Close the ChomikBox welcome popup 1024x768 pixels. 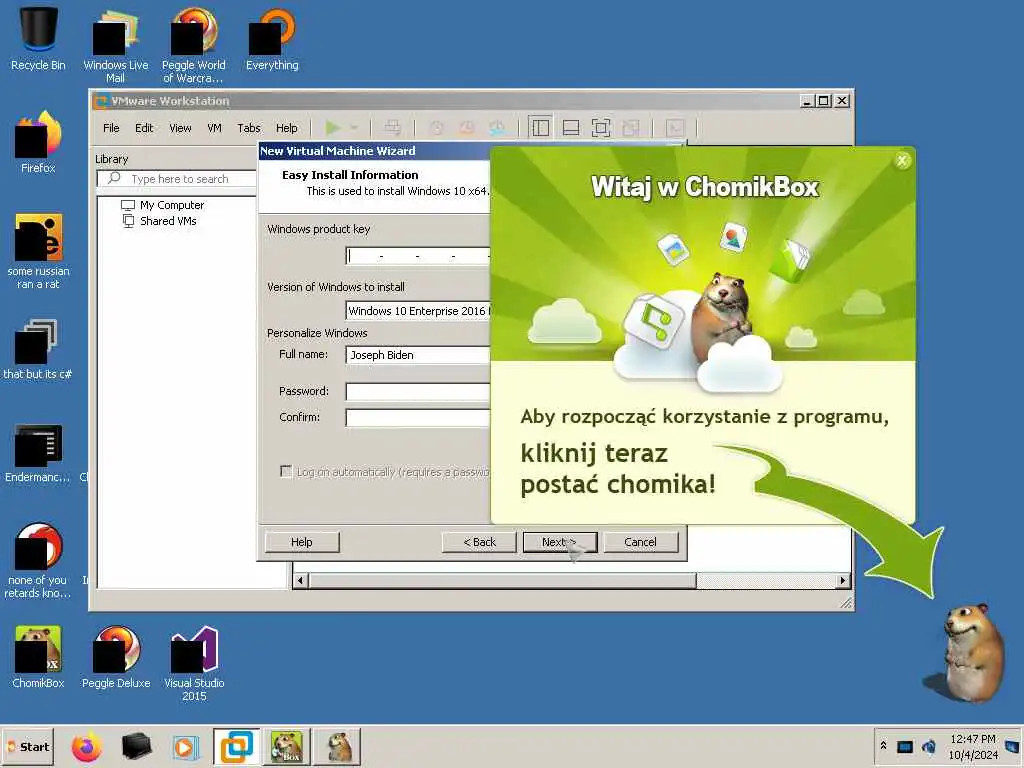click(902, 160)
